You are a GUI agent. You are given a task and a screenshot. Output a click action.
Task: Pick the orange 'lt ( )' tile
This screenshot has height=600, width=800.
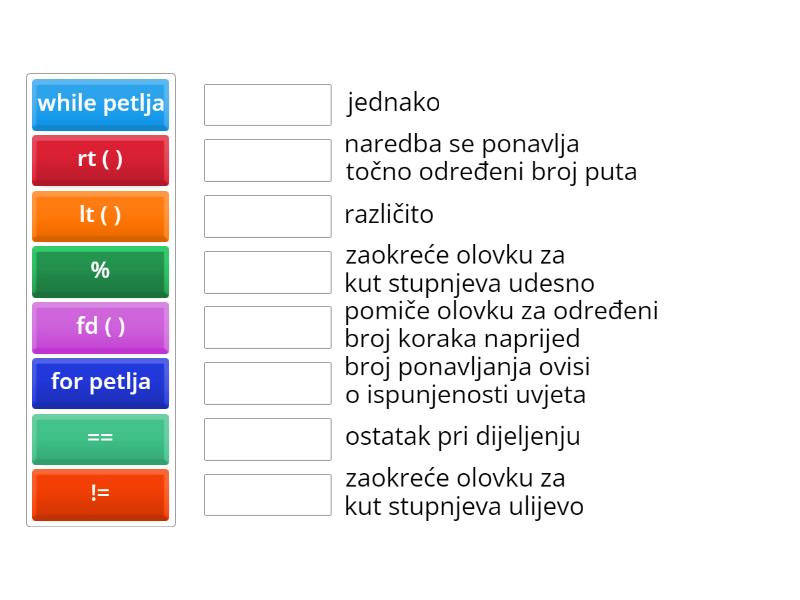coord(100,216)
